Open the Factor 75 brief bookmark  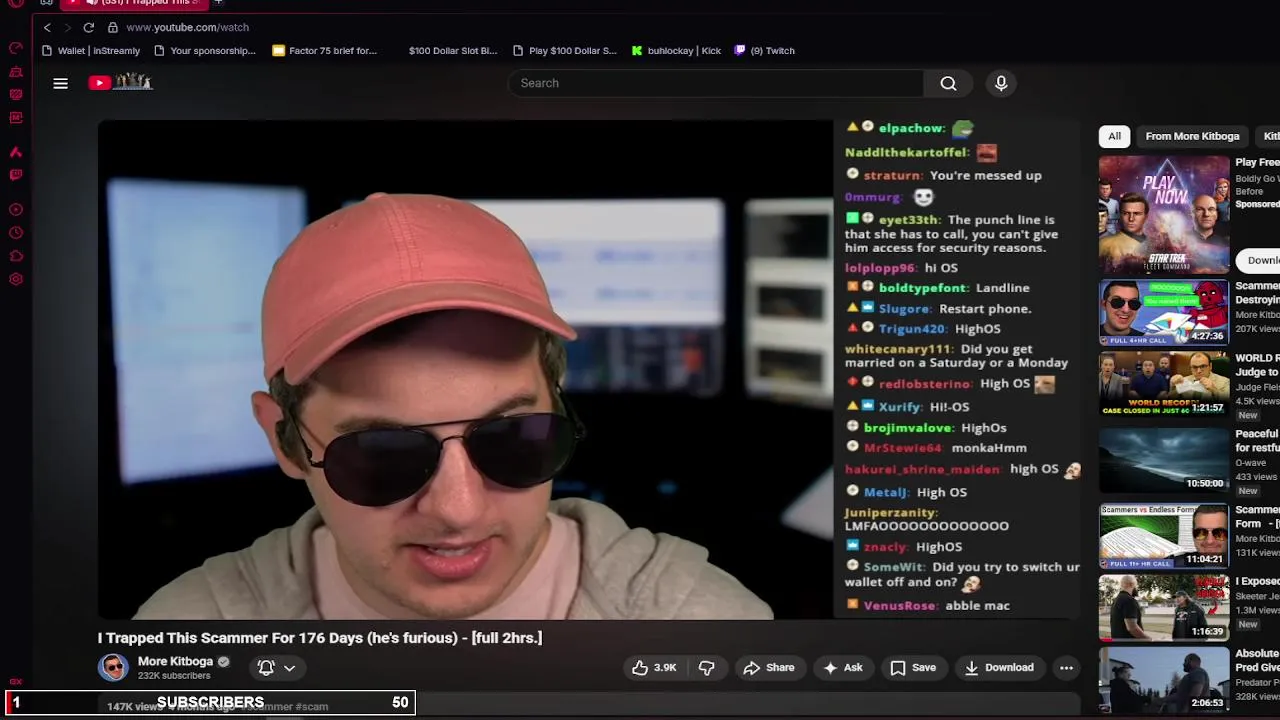point(324,51)
